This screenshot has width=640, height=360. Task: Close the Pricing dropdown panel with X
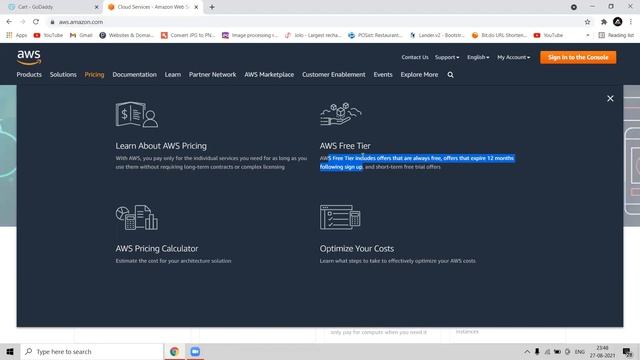[x=610, y=98]
